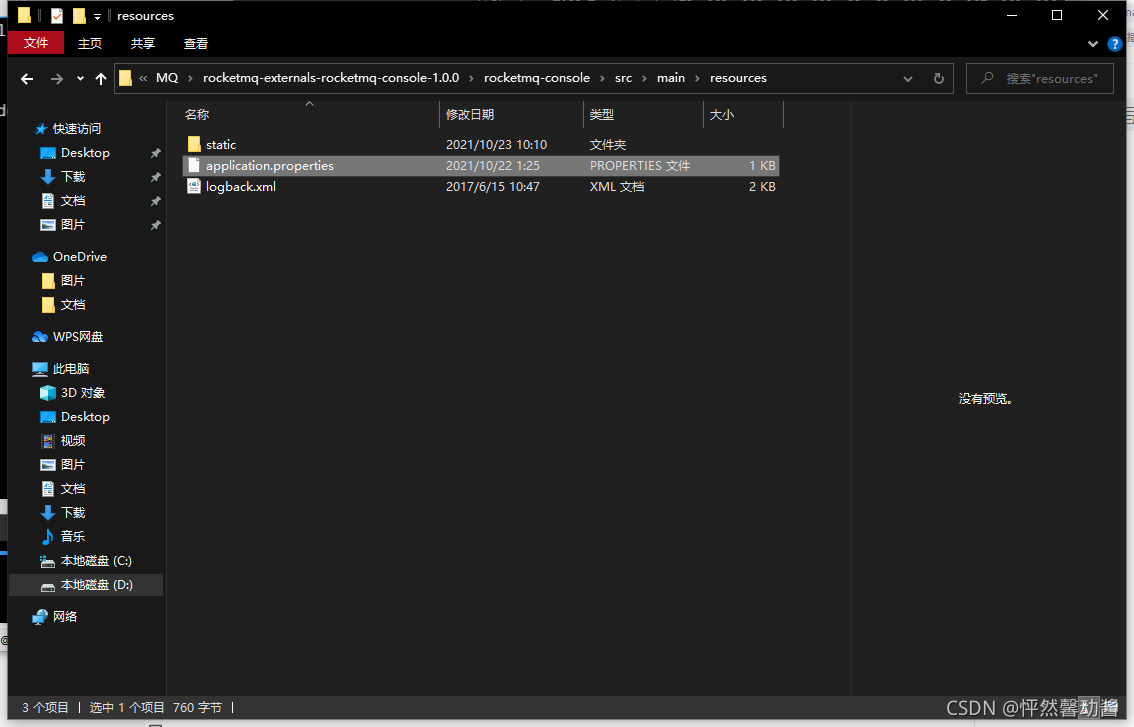This screenshot has height=727, width=1134.
Task: Open 视频 under 此电脑
Action: 73,441
